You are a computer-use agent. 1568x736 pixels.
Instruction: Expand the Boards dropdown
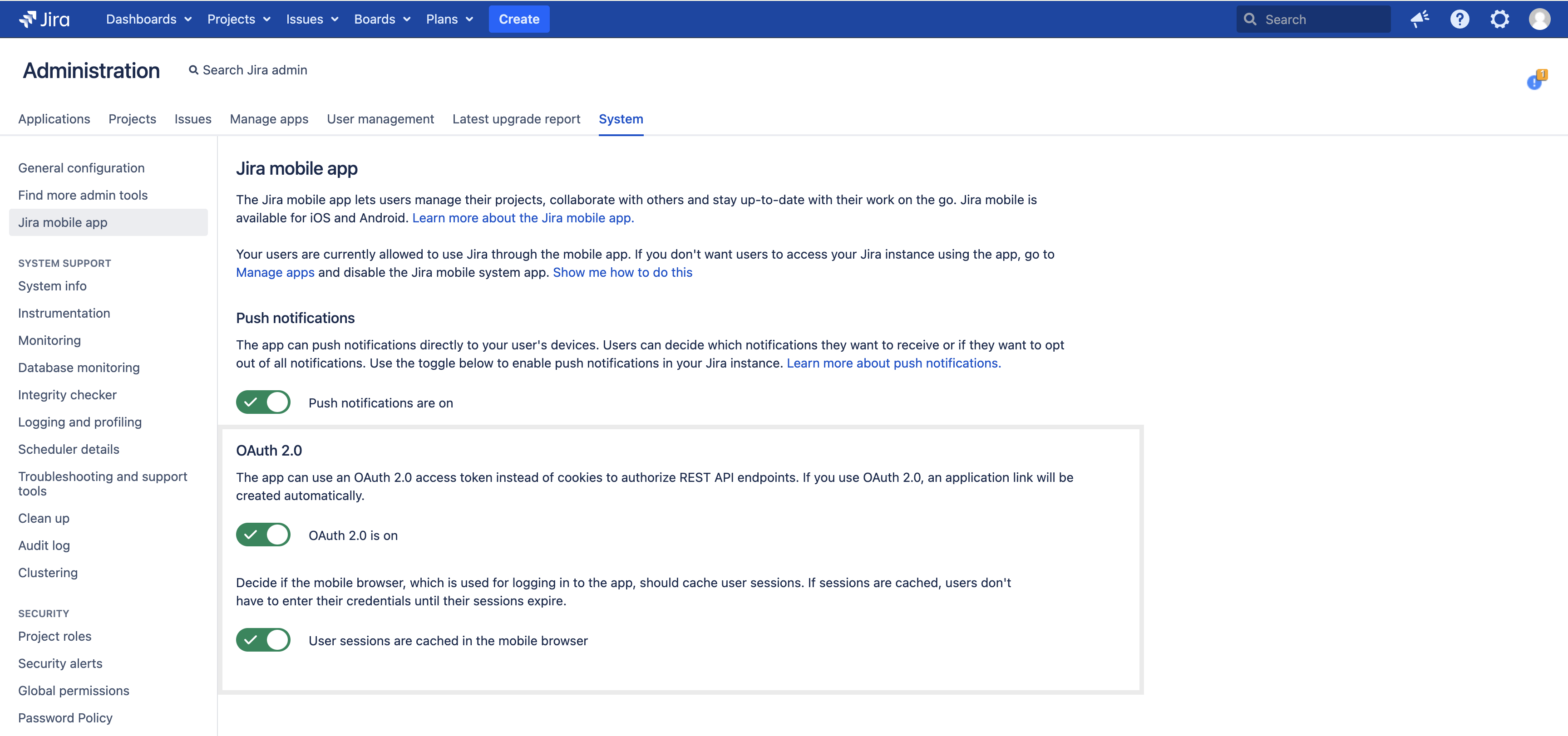click(x=382, y=20)
